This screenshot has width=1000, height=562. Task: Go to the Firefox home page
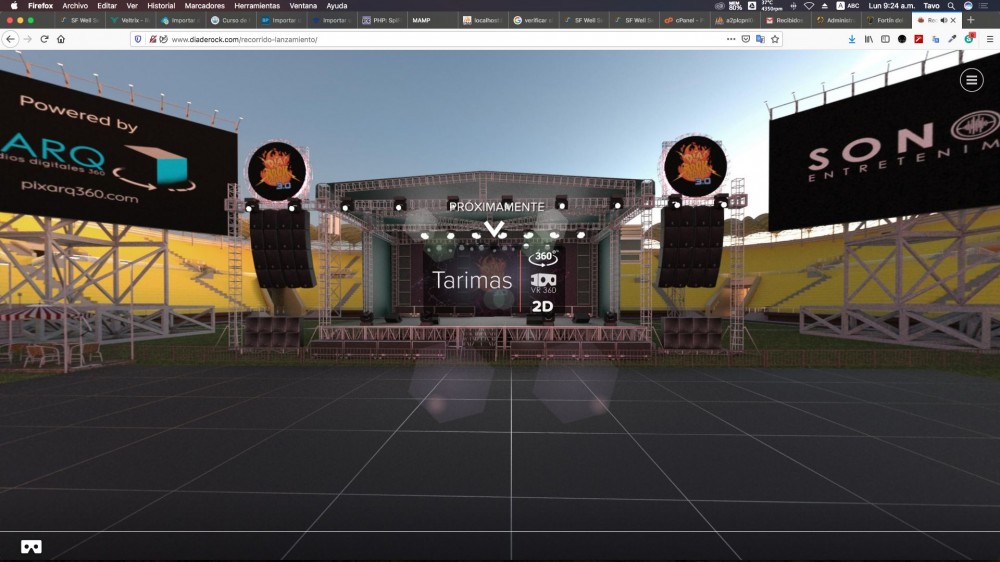[x=61, y=39]
